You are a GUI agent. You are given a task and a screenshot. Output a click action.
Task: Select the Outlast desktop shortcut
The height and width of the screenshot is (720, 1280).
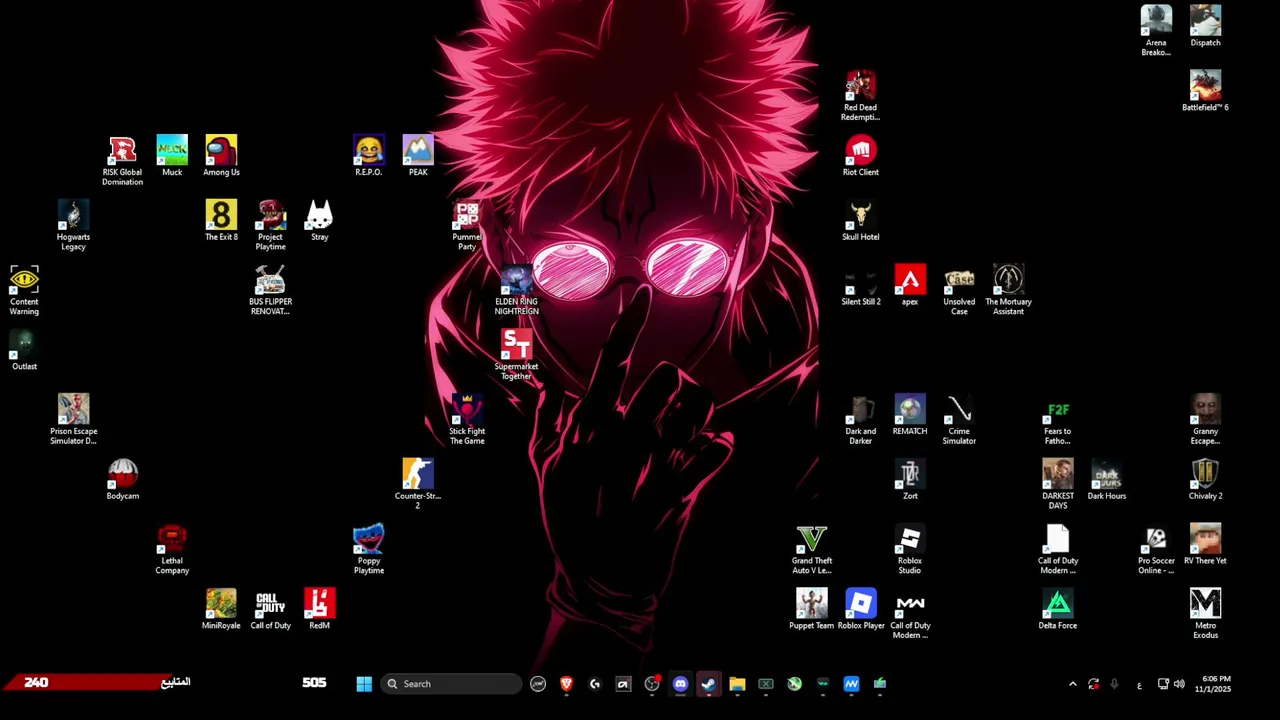[24, 350]
